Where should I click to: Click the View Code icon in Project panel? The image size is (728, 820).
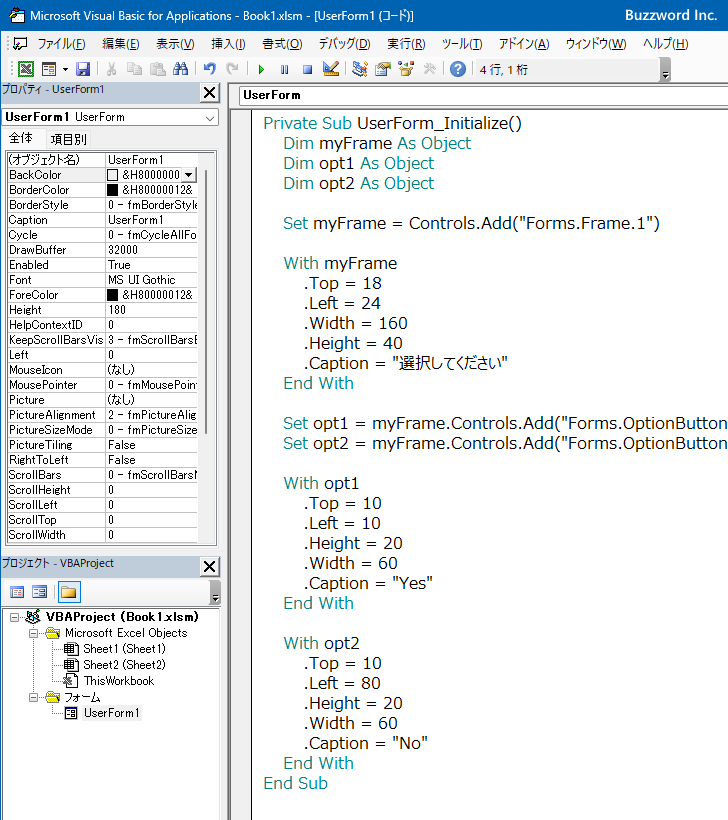click(17, 592)
